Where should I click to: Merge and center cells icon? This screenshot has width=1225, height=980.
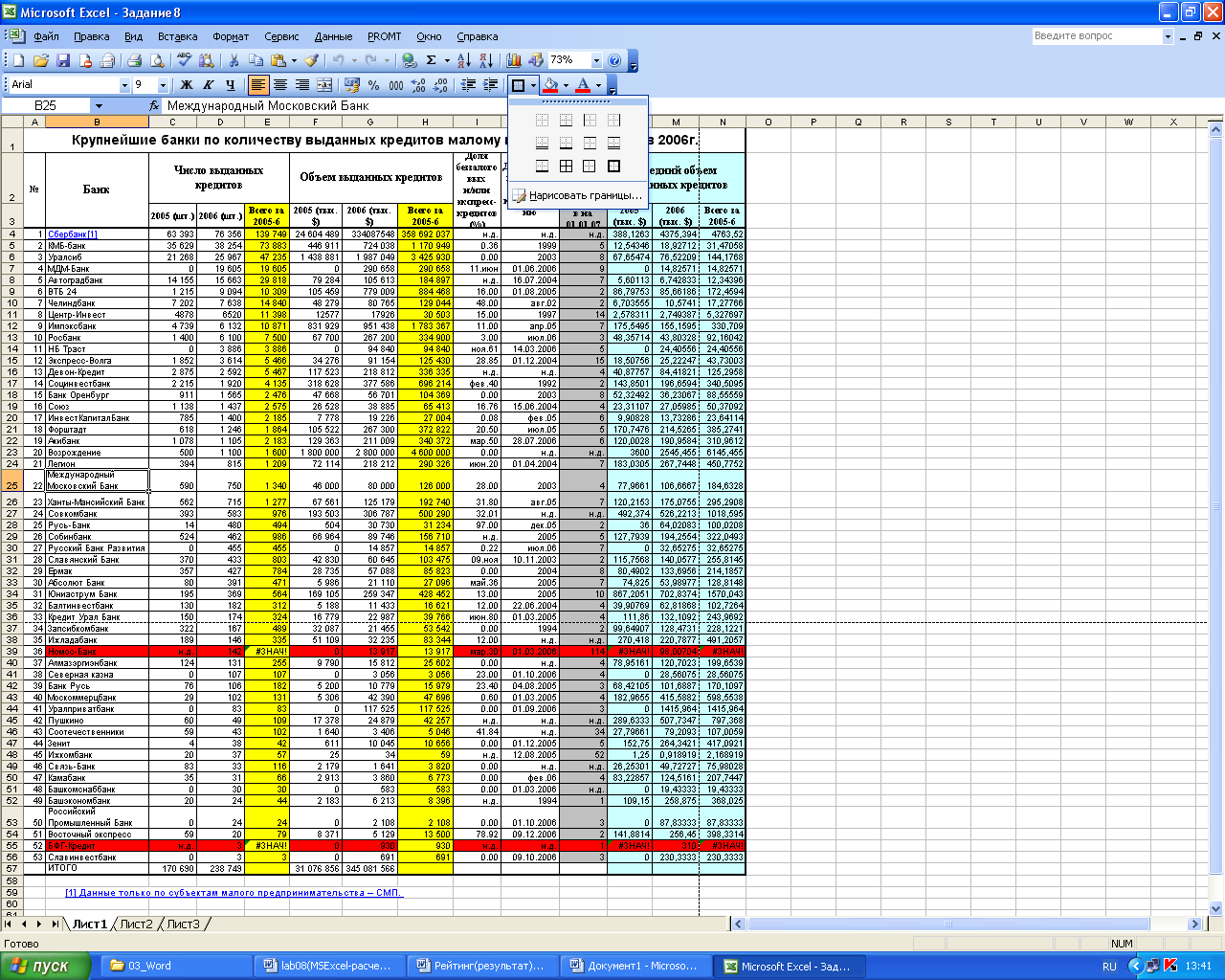click(x=324, y=85)
